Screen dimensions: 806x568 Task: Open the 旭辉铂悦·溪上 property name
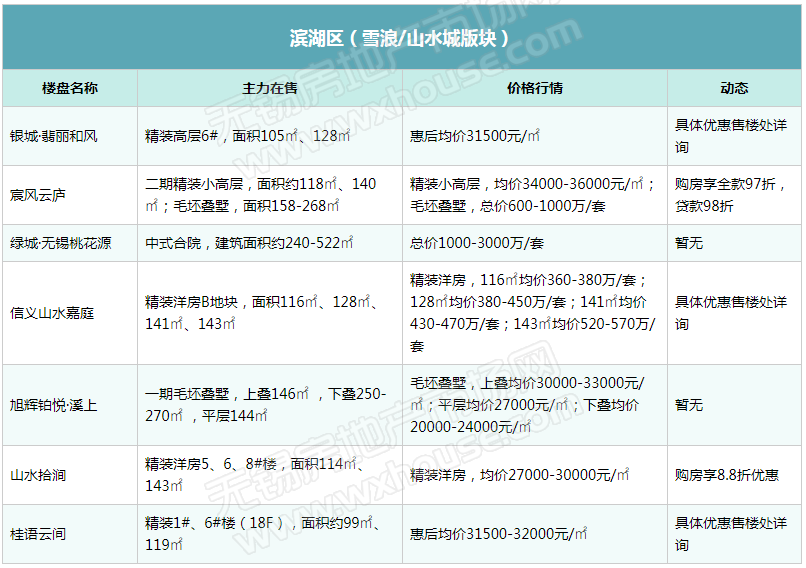53,405
